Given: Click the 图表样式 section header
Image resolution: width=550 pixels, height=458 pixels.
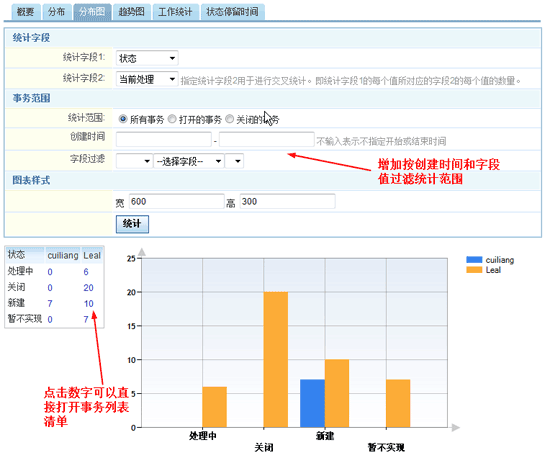Looking at the screenshot, I should tap(31, 180).
